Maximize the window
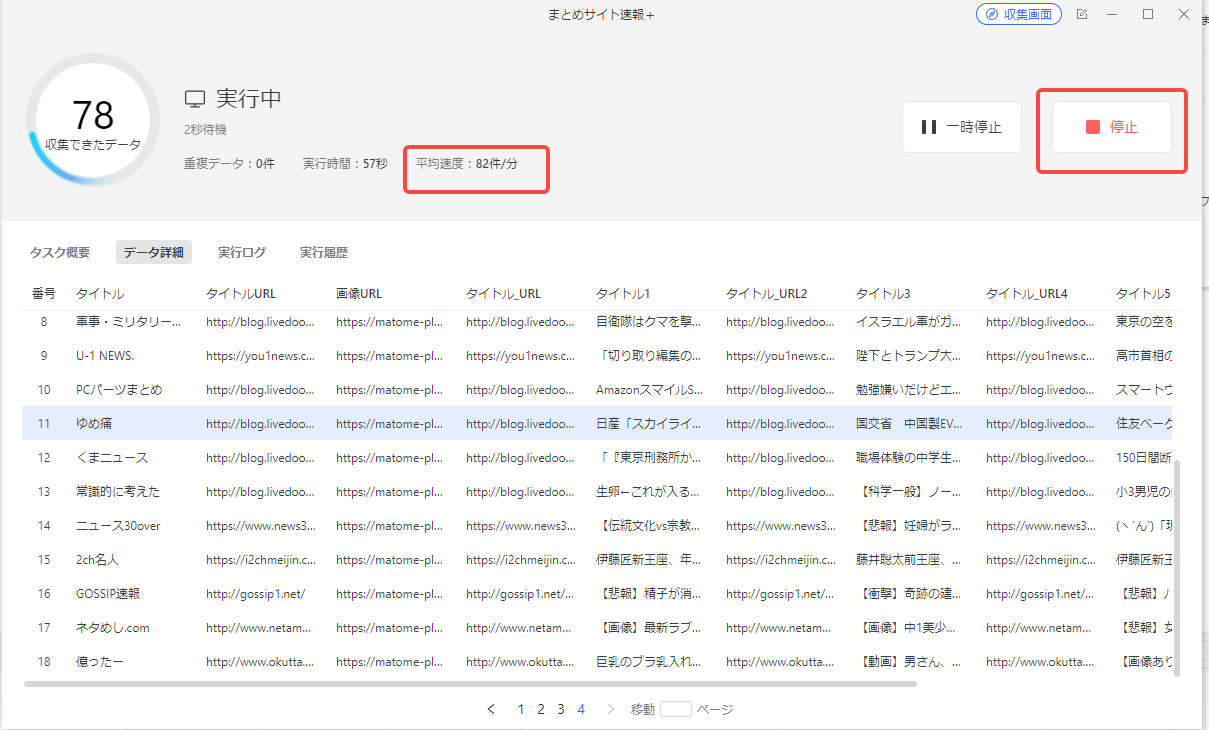 click(x=1148, y=15)
